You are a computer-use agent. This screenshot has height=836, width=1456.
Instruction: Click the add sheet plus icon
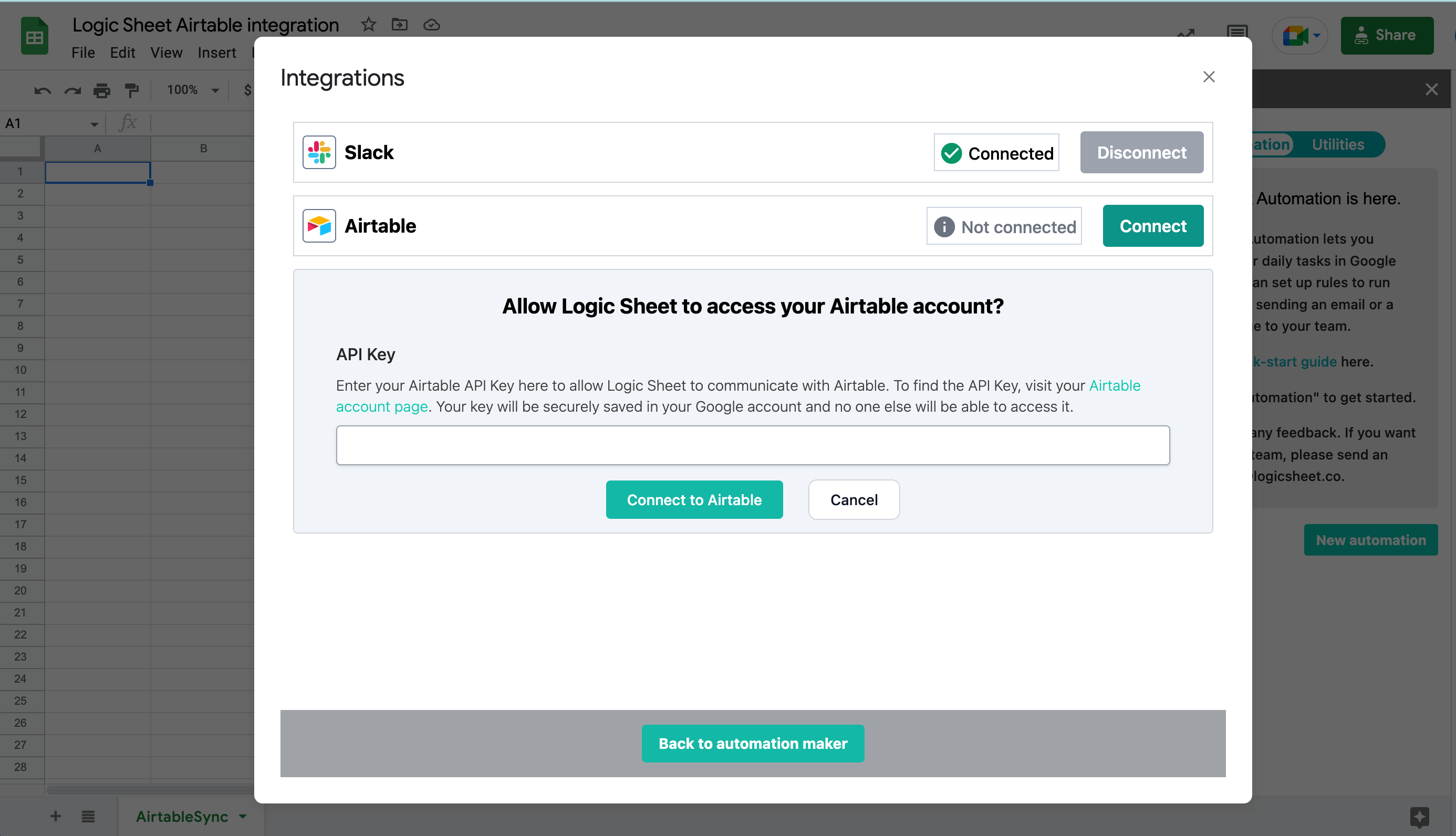click(x=56, y=816)
